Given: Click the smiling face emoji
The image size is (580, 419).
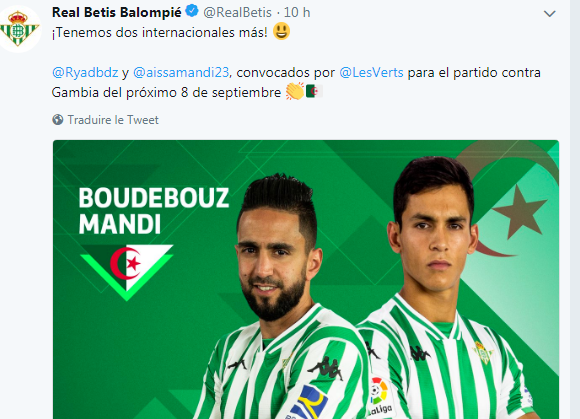Looking at the screenshot, I should (281, 31).
